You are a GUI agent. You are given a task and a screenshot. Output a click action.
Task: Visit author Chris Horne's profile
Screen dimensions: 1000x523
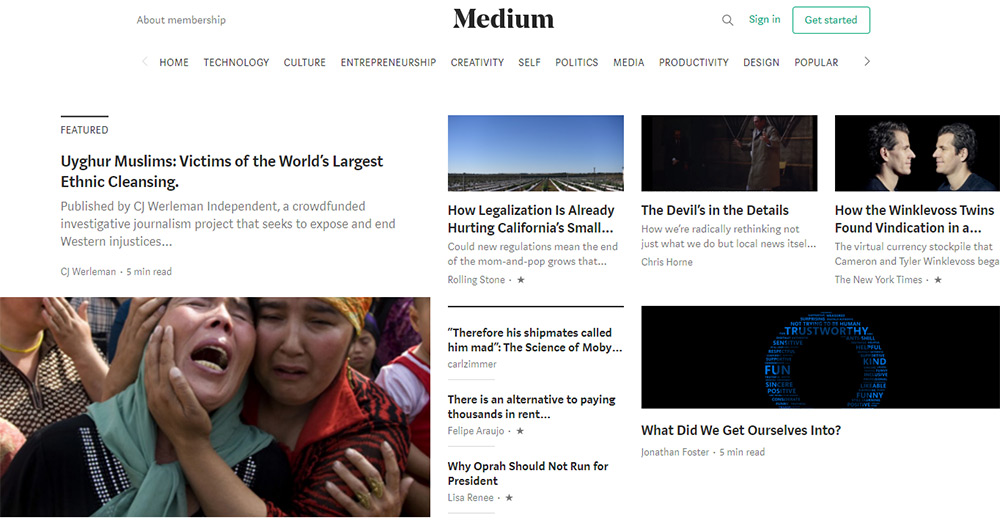pyautogui.click(x=666, y=262)
